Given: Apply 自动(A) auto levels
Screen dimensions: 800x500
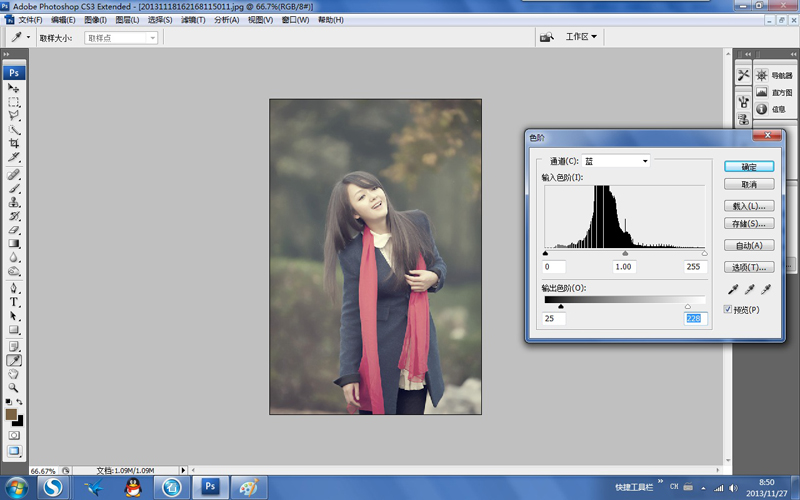Looking at the screenshot, I should pos(749,245).
